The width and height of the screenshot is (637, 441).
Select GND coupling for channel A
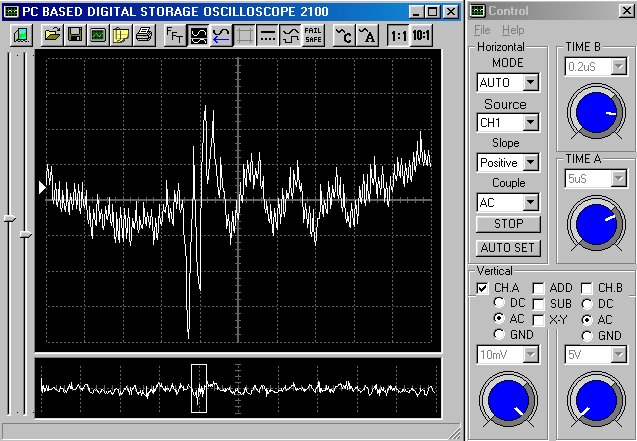tap(499, 335)
